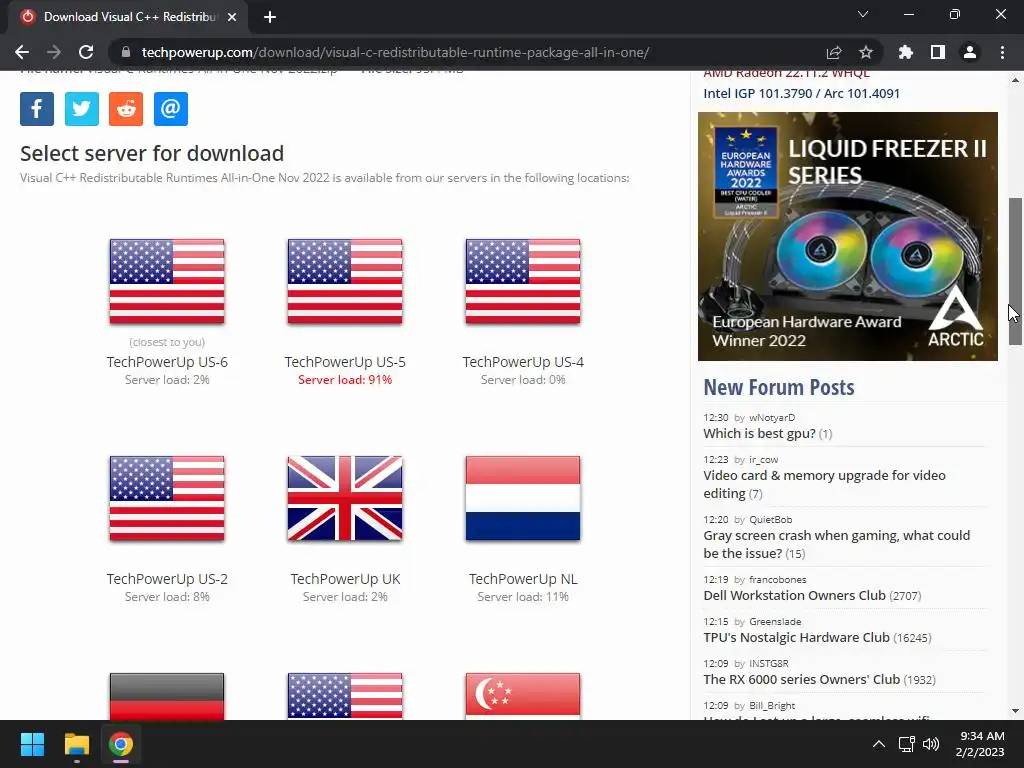Share page via Twitter icon
This screenshot has width=1024, height=768.
point(82,108)
